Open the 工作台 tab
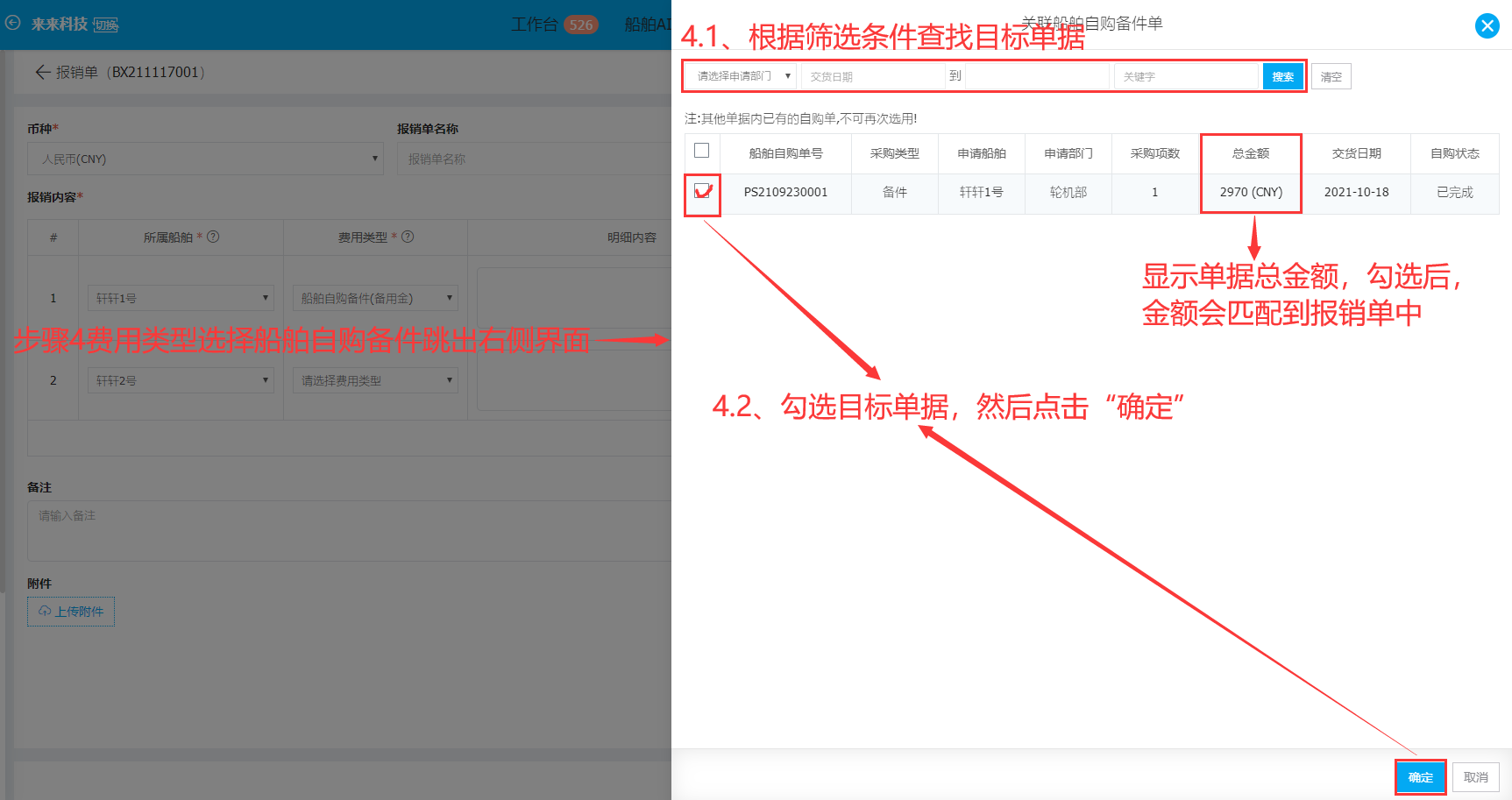The width and height of the screenshot is (1512, 800). [x=534, y=25]
